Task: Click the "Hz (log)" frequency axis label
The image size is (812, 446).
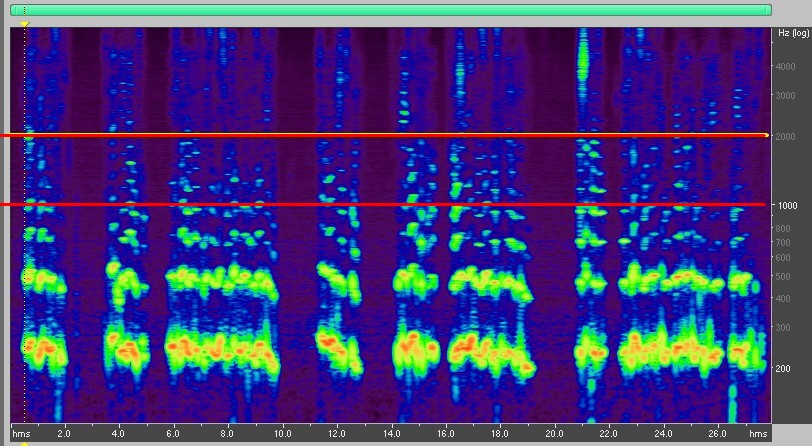Action: (793, 33)
